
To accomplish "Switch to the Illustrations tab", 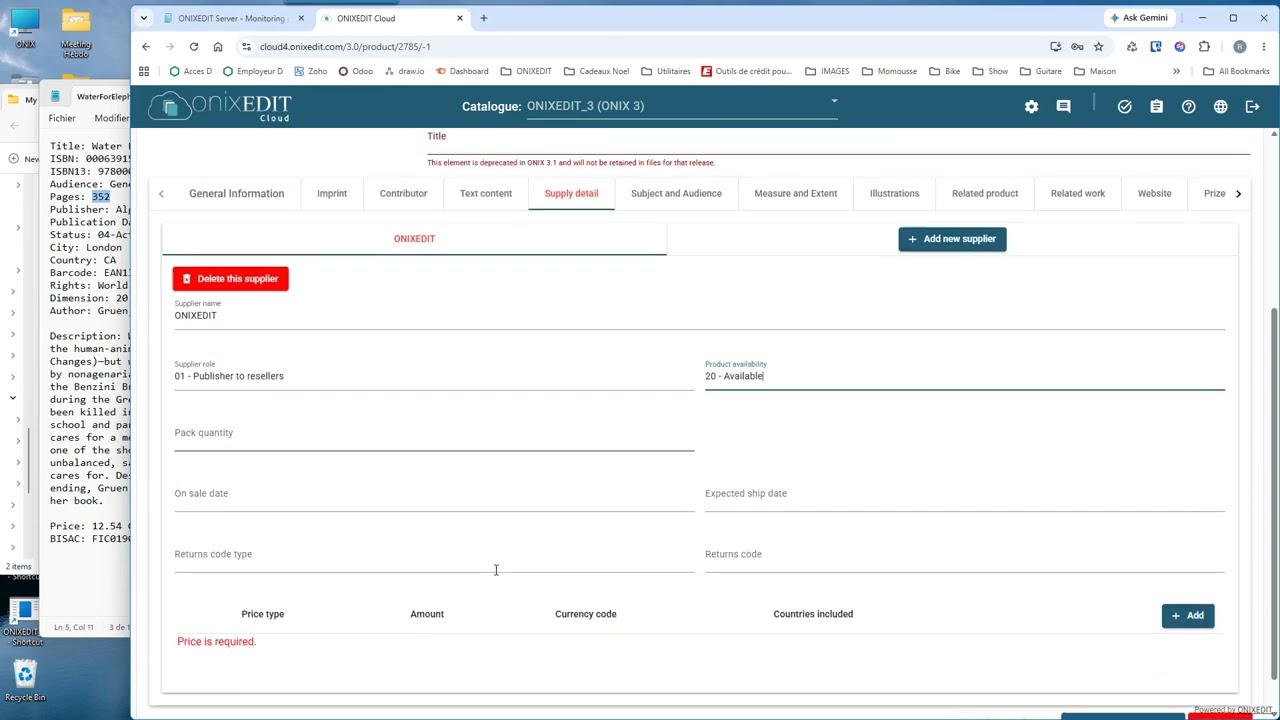I will tap(894, 193).
